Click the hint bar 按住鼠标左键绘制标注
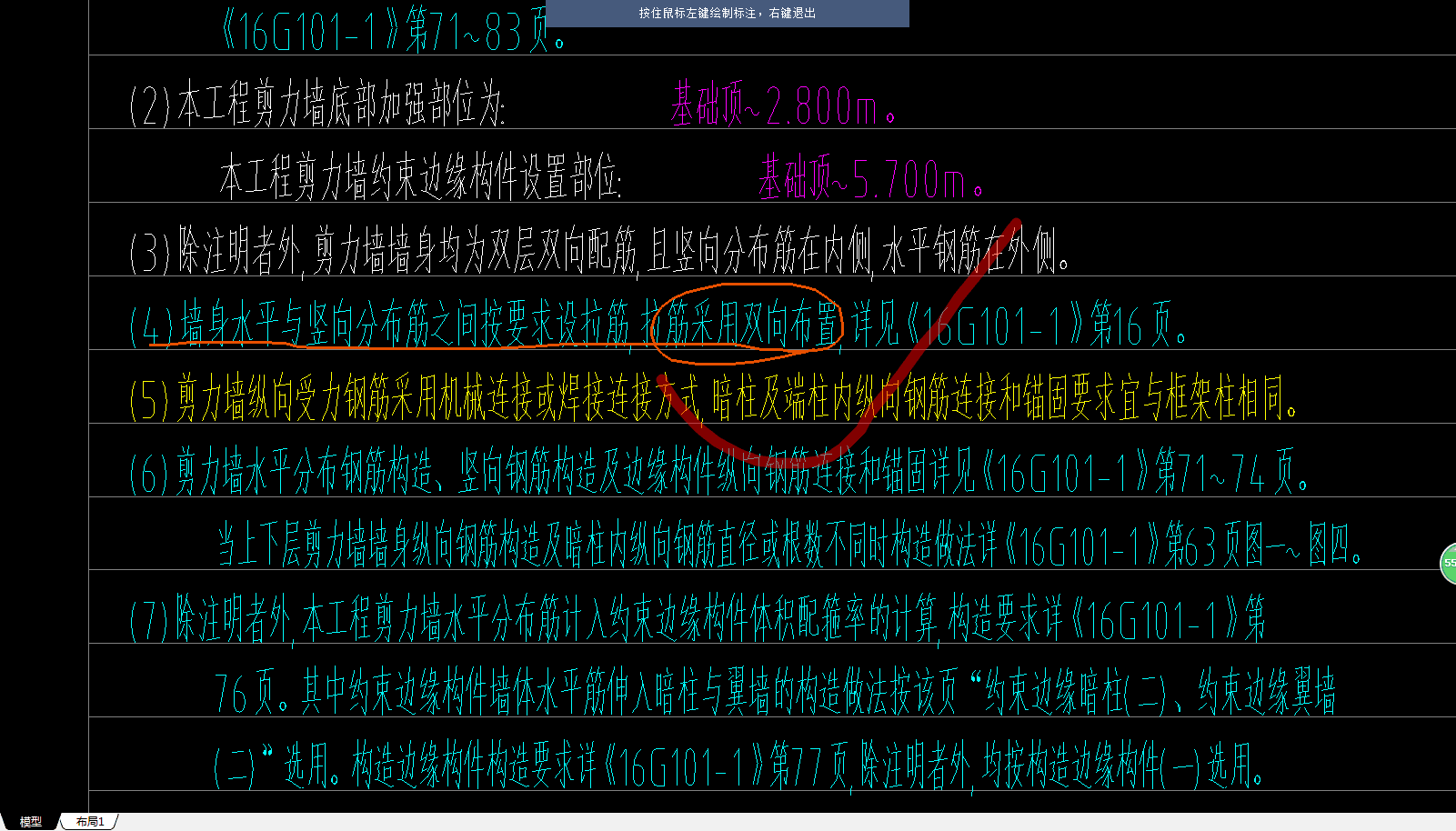Image resolution: width=1456 pixels, height=831 pixels. (x=728, y=14)
